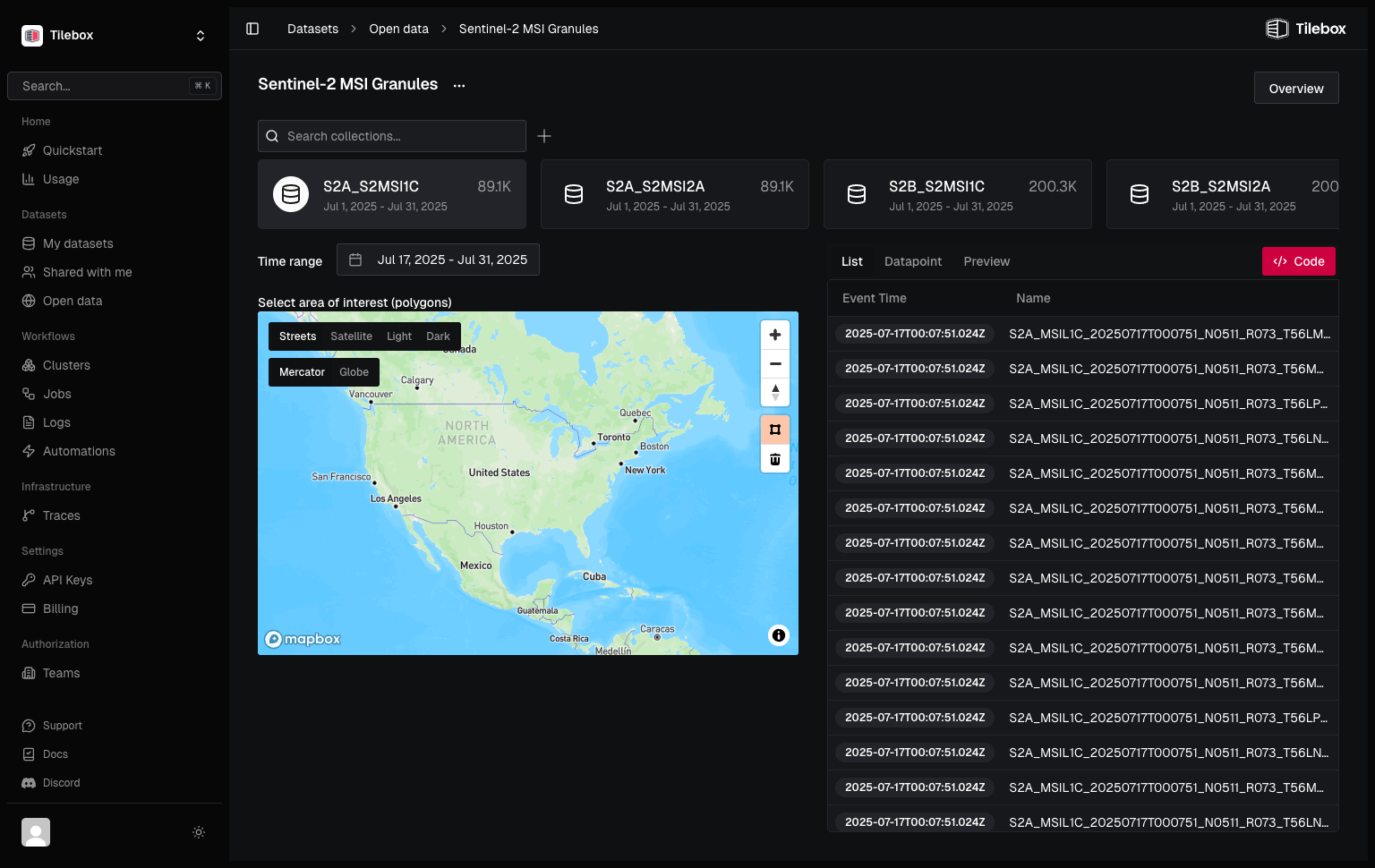Go to Shared with me
The image size is (1375, 868).
click(x=115, y=272)
